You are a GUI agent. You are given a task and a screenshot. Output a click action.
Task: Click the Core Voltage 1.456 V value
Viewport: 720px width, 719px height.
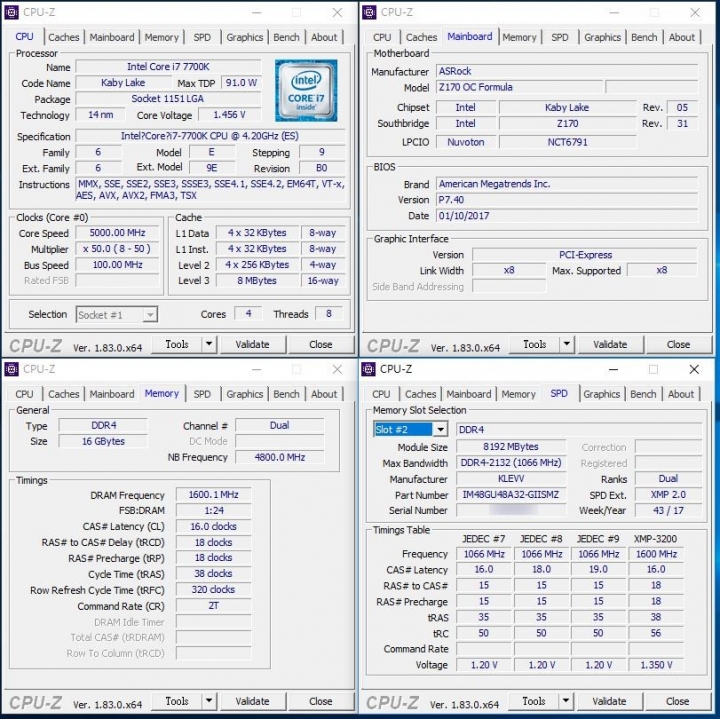click(229, 115)
